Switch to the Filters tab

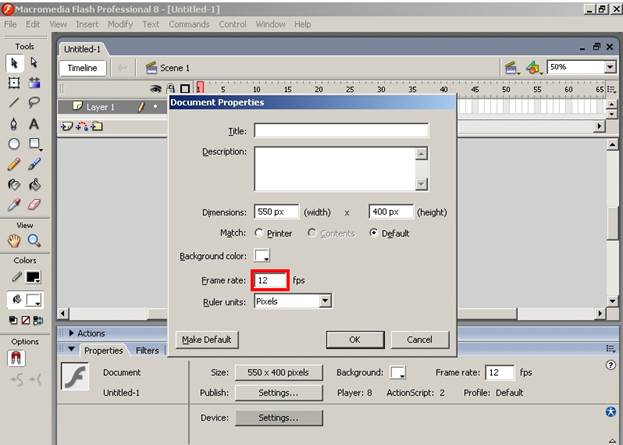[147, 350]
